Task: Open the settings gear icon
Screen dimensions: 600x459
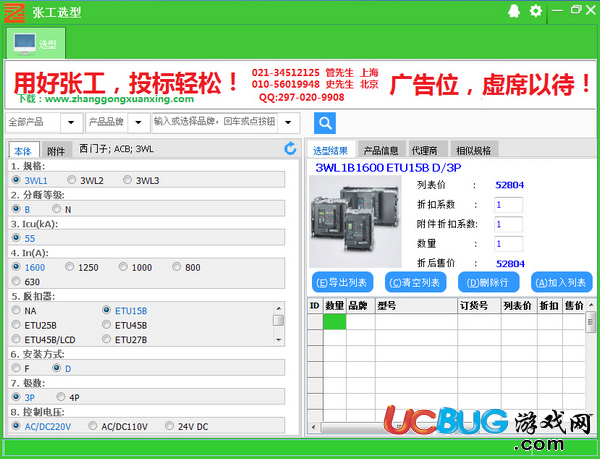Action: 536,11
